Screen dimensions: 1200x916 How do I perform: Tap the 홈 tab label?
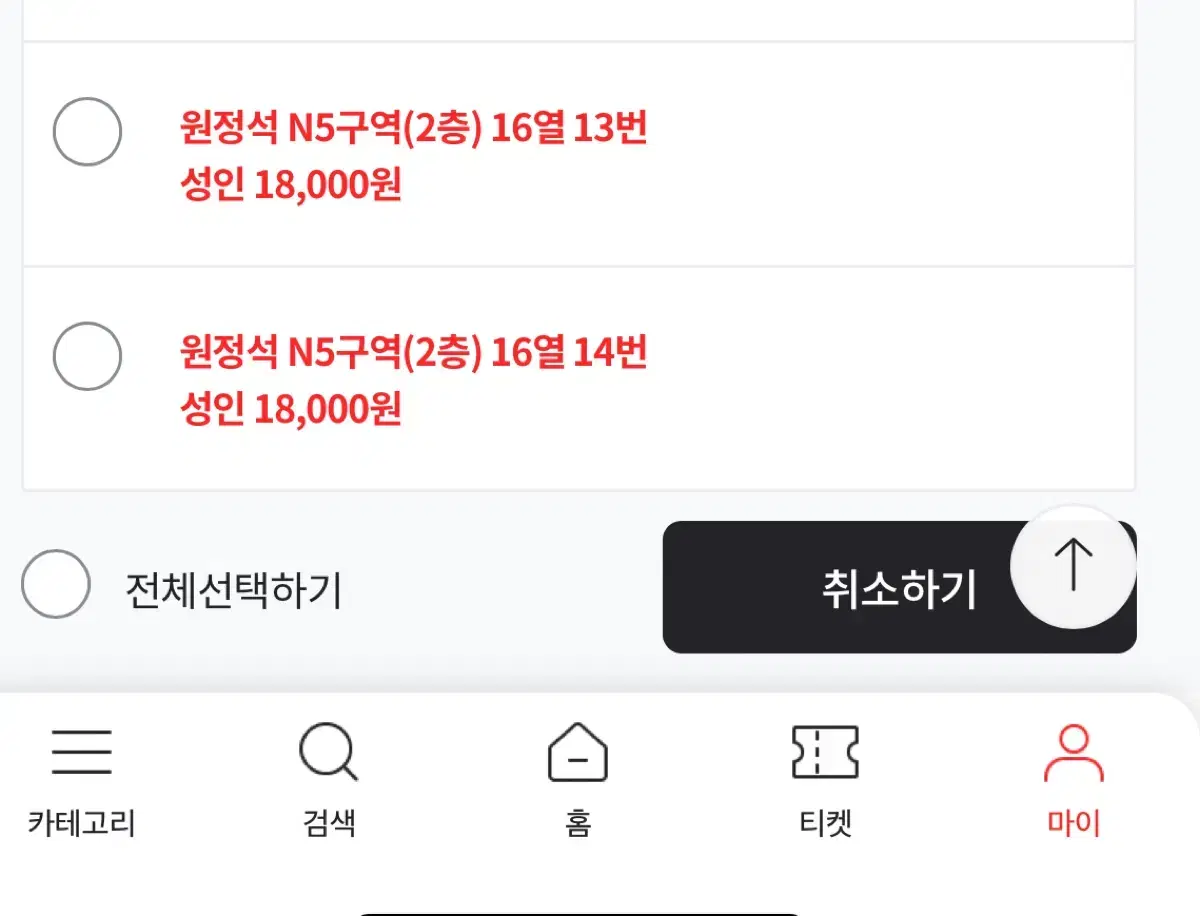click(x=578, y=824)
